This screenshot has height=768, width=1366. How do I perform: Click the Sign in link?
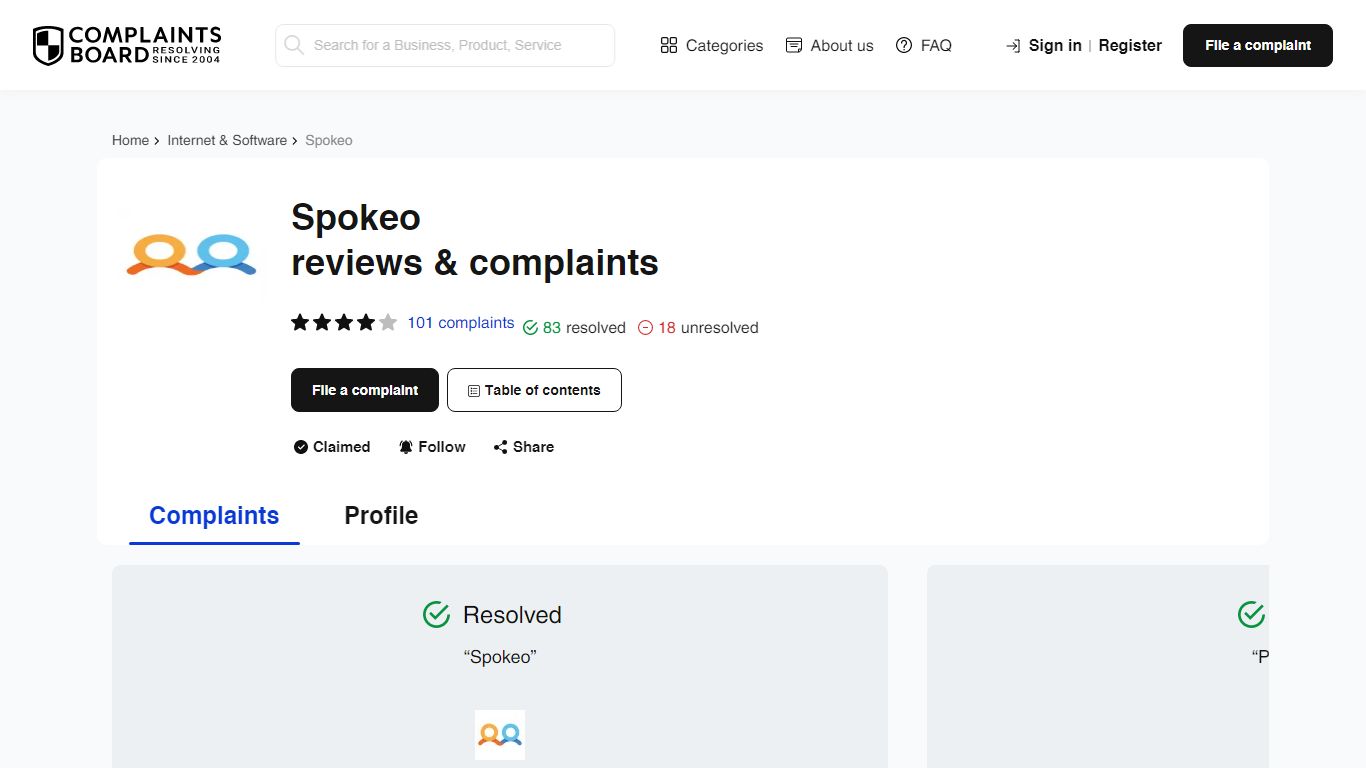point(1055,45)
